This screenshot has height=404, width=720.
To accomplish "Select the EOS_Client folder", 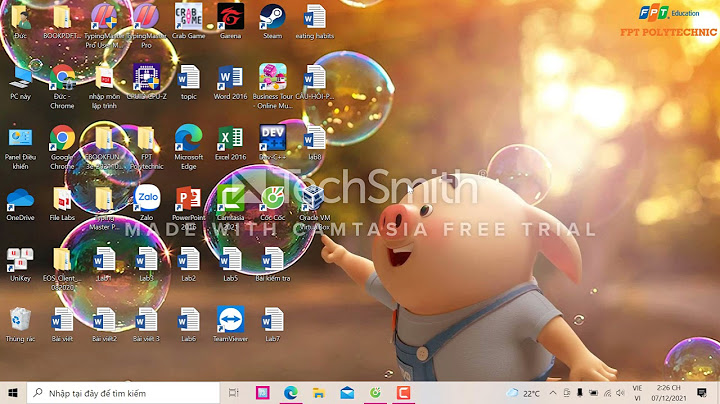I will coord(62,268).
